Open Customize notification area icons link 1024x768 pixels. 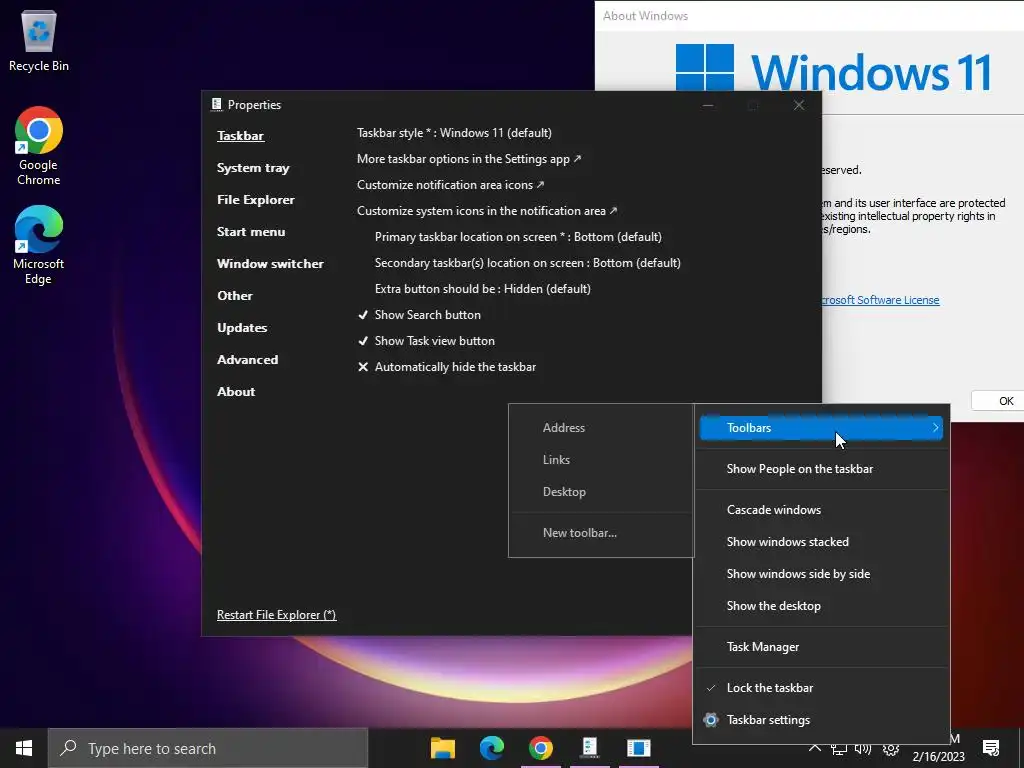(450, 185)
